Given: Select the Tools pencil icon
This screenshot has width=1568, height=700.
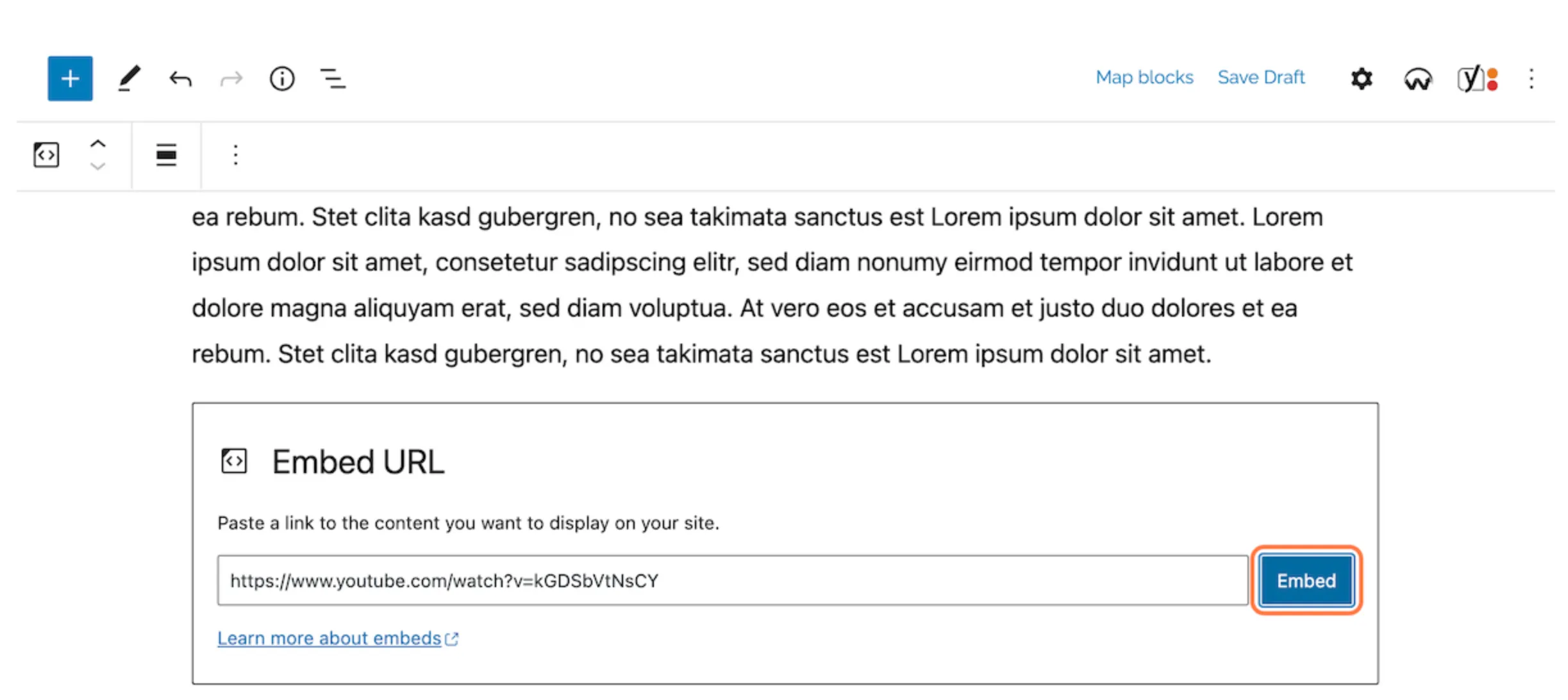Looking at the screenshot, I should [x=129, y=78].
